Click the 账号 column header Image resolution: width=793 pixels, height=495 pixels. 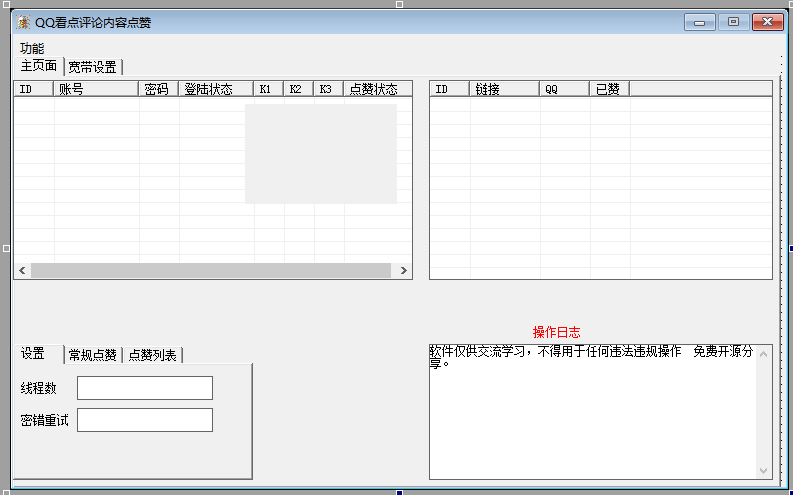[x=96, y=89]
